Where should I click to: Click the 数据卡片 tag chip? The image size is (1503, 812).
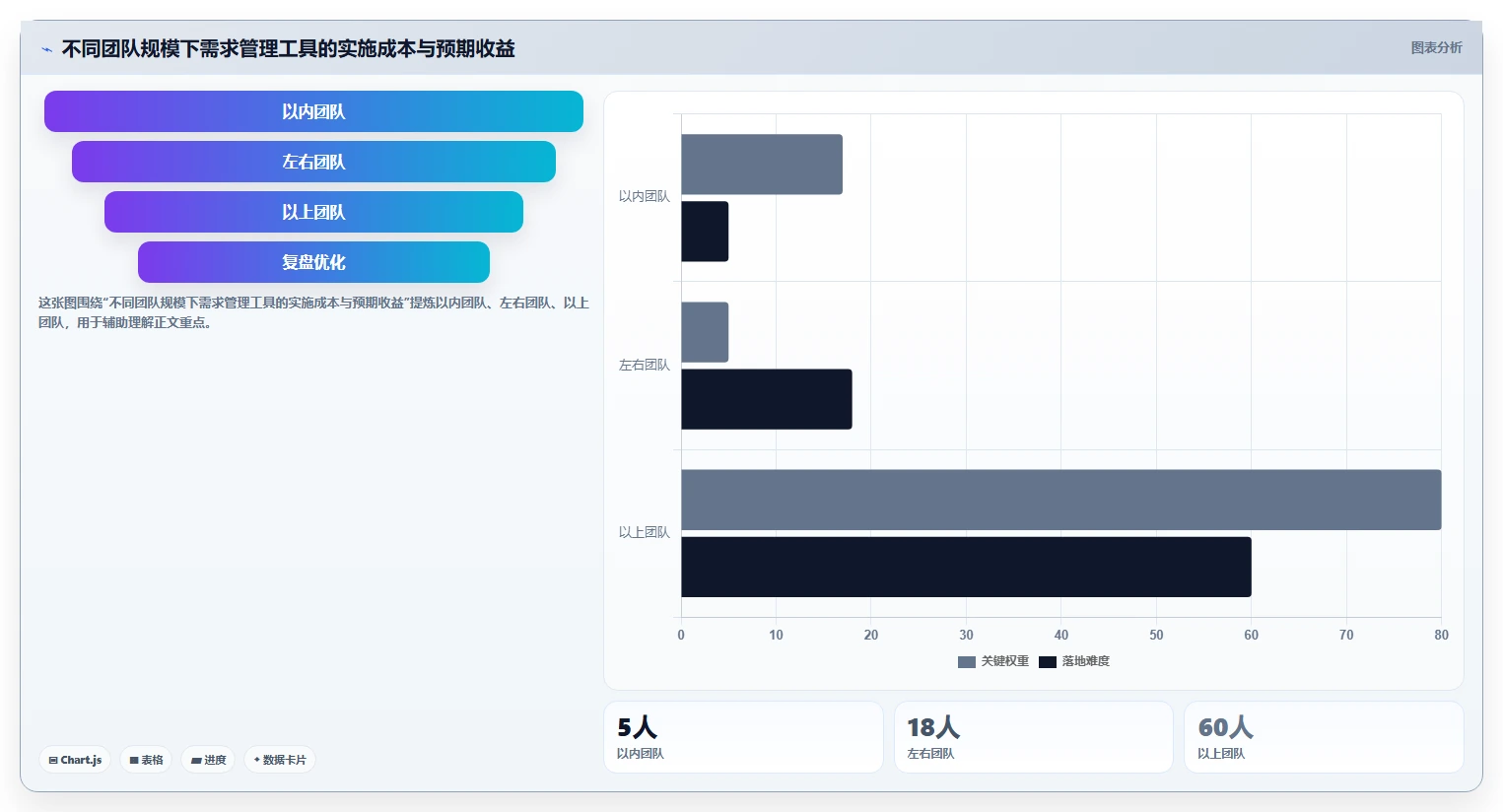click(280, 760)
